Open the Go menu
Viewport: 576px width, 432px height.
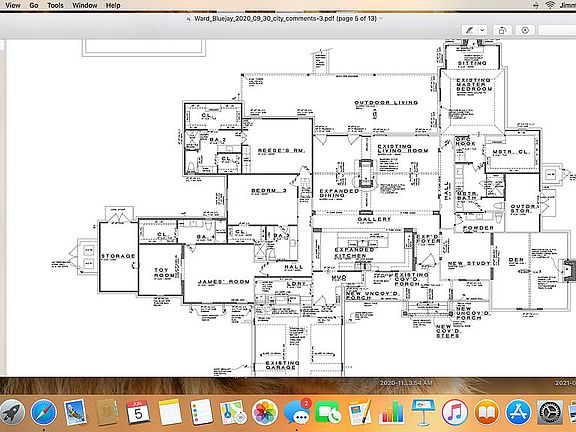coord(33,5)
